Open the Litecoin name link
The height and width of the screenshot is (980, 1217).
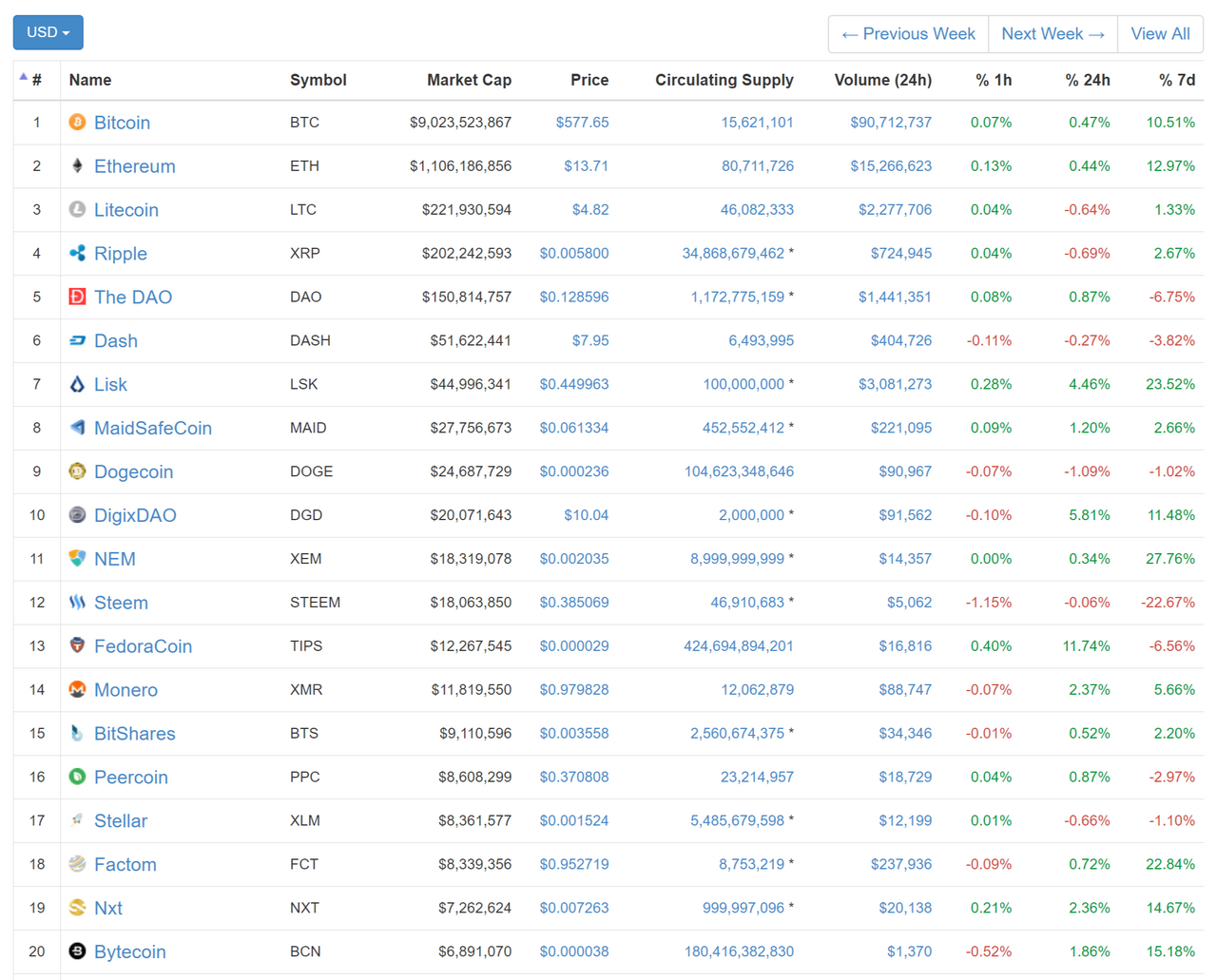126,210
